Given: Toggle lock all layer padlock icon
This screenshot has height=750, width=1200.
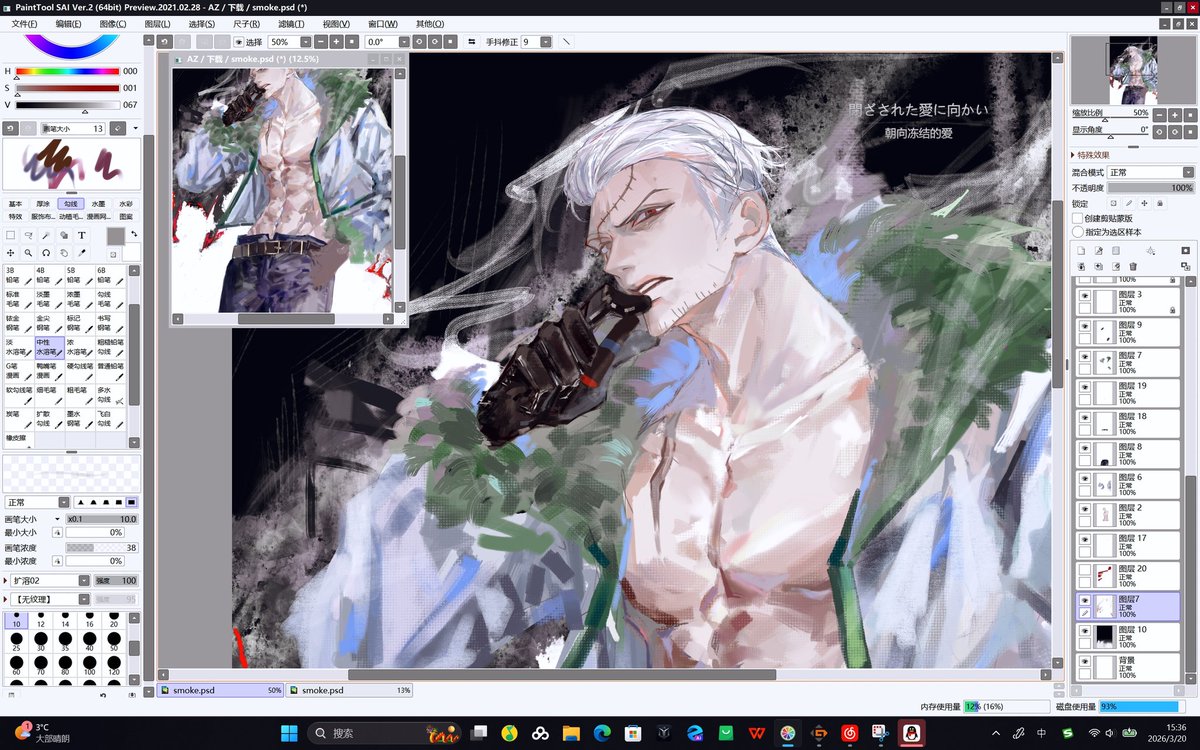Looking at the screenshot, I should [x=1160, y=203].
